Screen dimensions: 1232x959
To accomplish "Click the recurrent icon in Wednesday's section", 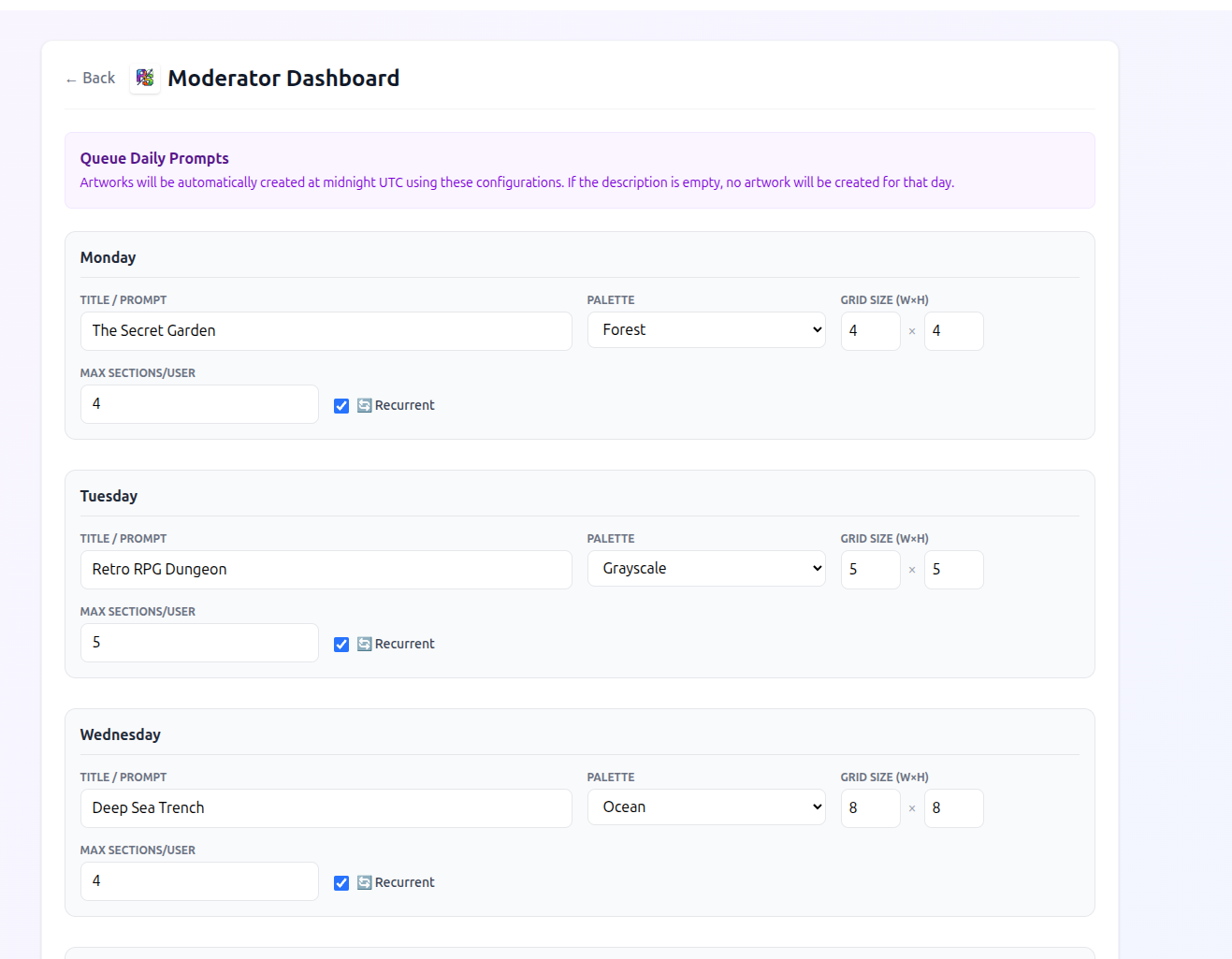I will pyautogui.click(x=365, y=882).
